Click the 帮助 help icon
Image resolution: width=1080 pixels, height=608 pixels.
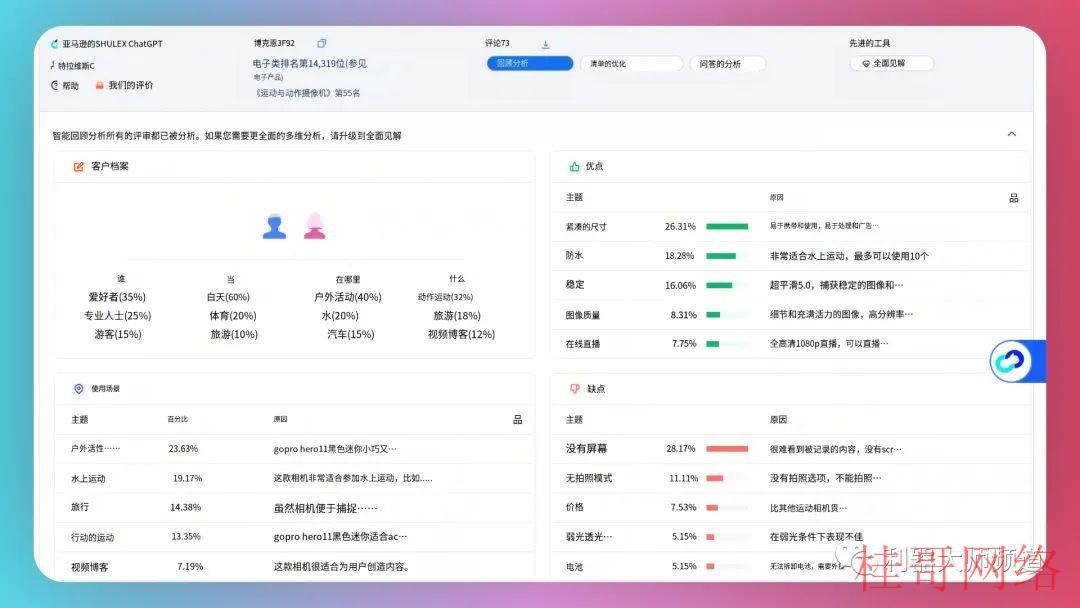click(55, 85)
